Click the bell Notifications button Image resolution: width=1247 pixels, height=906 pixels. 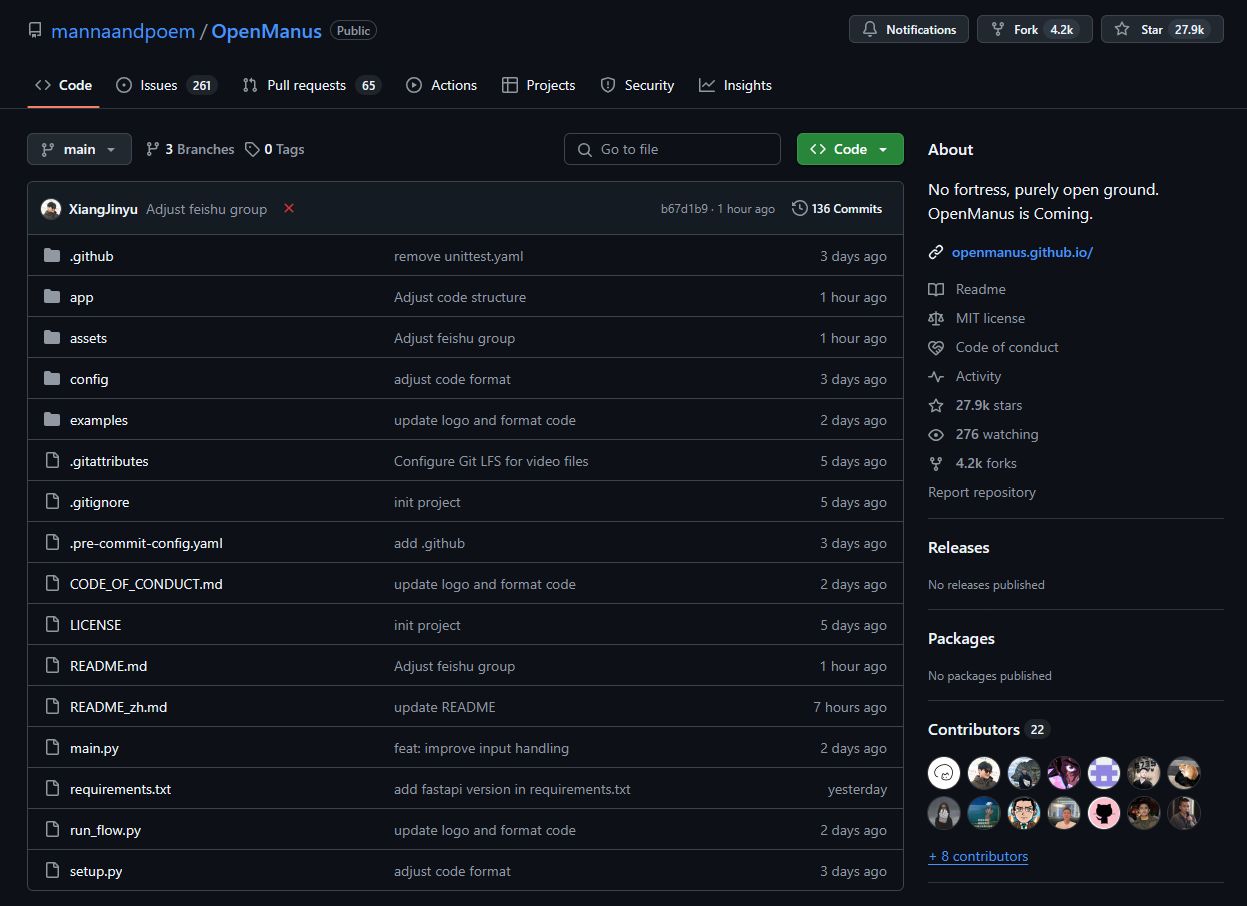909,29
